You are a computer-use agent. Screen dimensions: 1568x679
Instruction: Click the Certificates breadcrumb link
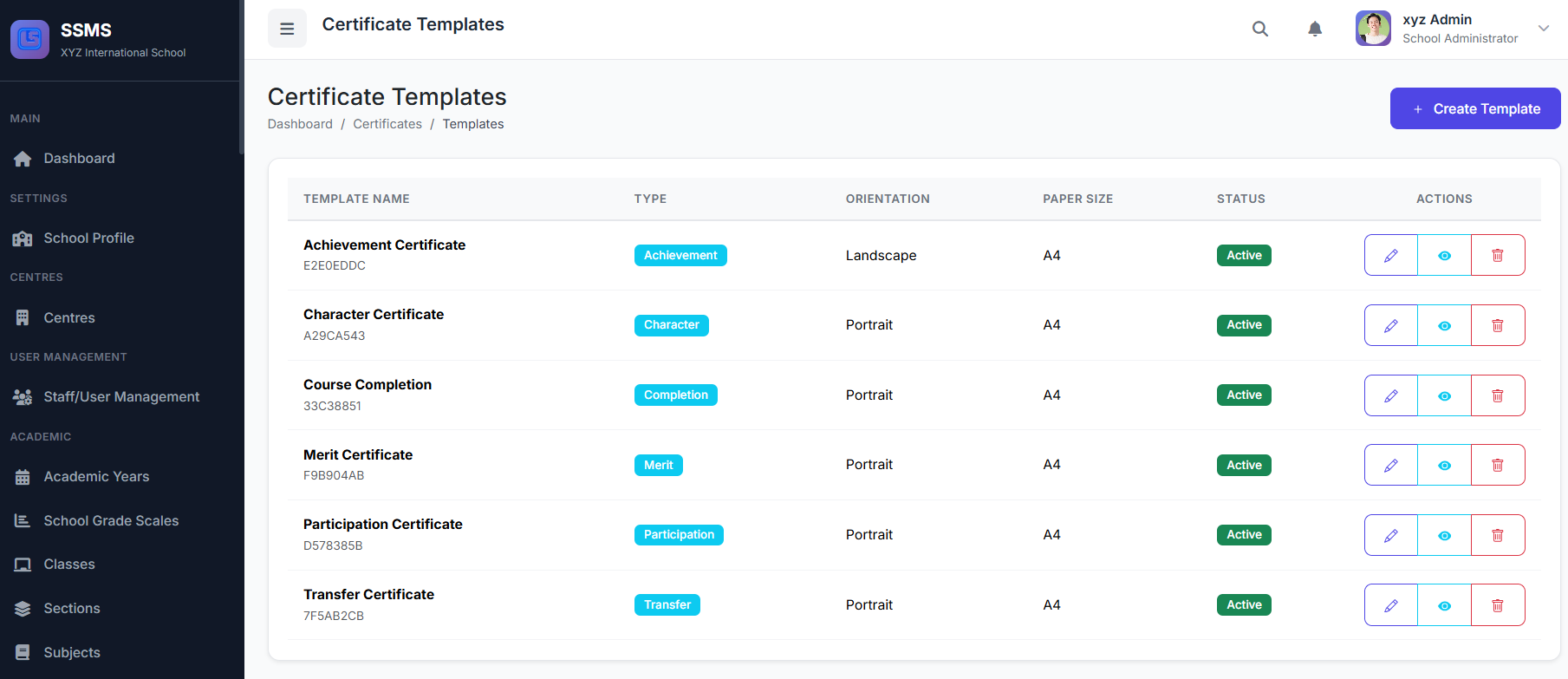pyautogui.click(x=387, y=124)
